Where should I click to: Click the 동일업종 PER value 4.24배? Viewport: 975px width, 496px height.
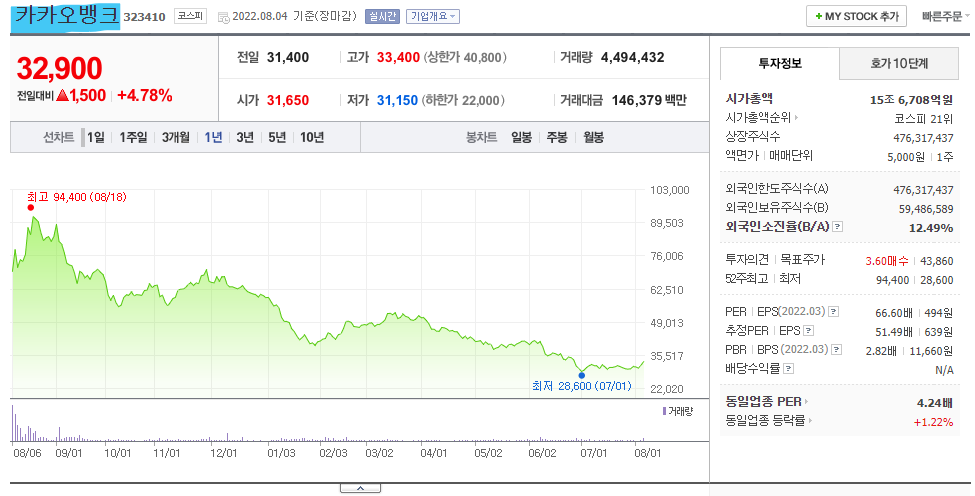[935, 403]
